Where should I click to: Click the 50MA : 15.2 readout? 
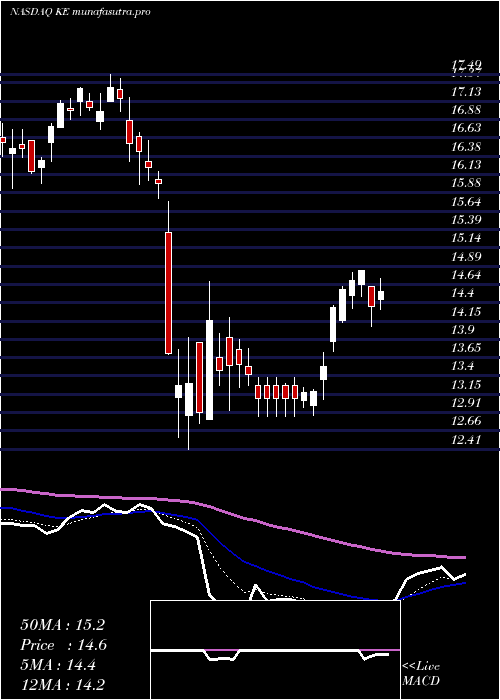pyautogui.click(x=62, y=625)
